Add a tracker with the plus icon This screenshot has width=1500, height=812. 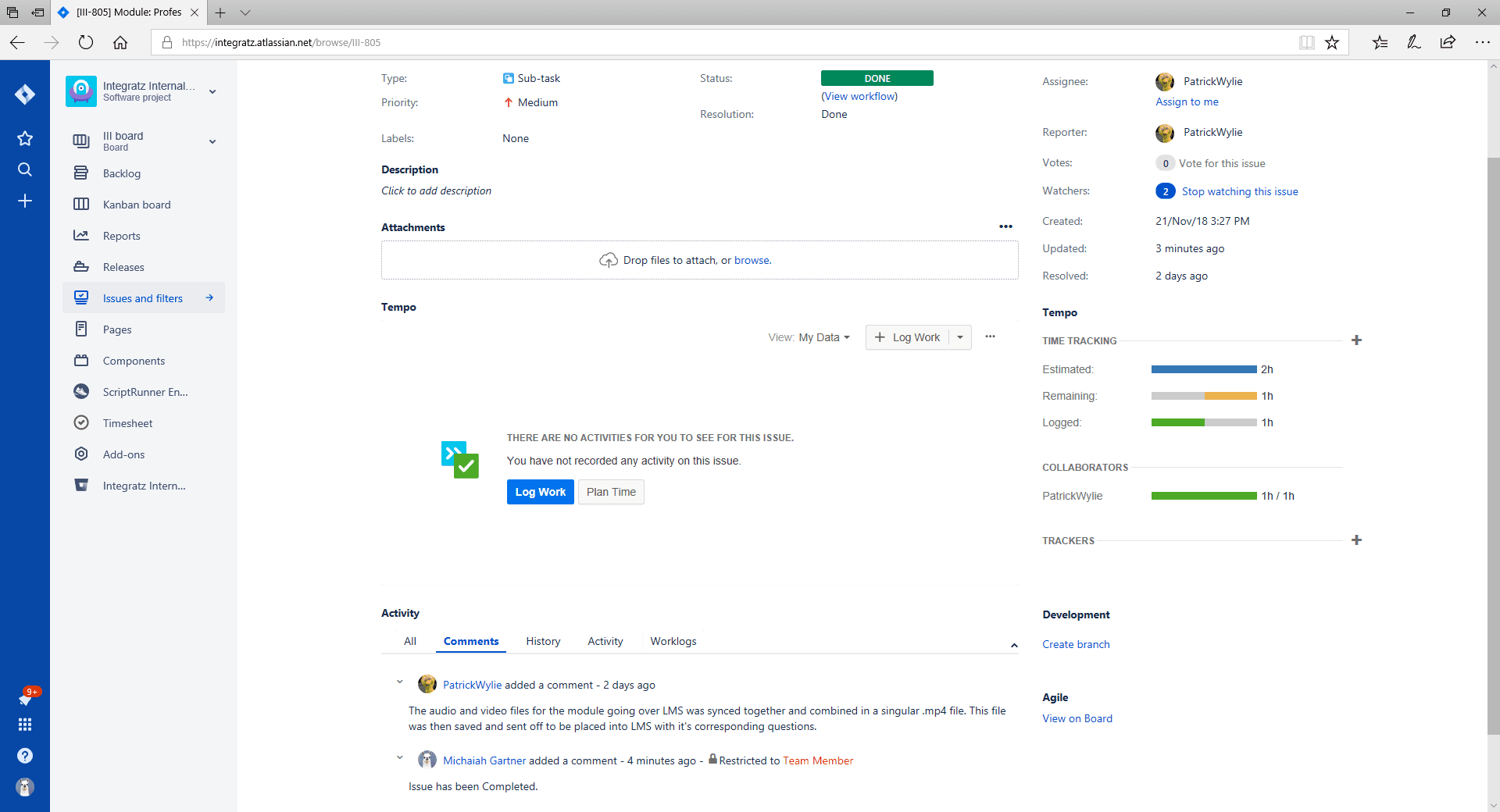(1356, 540)
